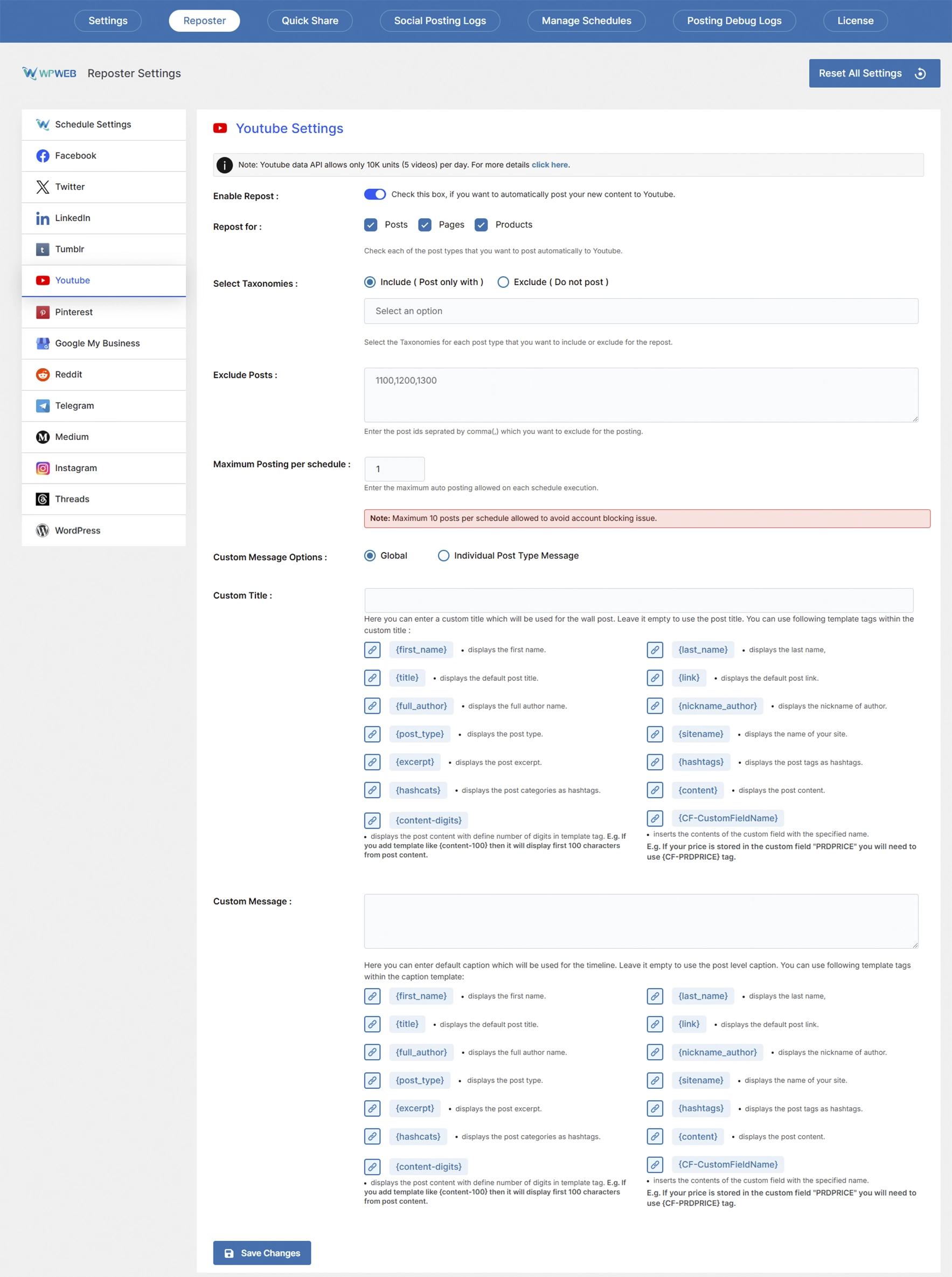The width and height of the screenshot is (952, 1277).
Task: Open the Manage Schedules tab
Action: click(x=586, y=21)
